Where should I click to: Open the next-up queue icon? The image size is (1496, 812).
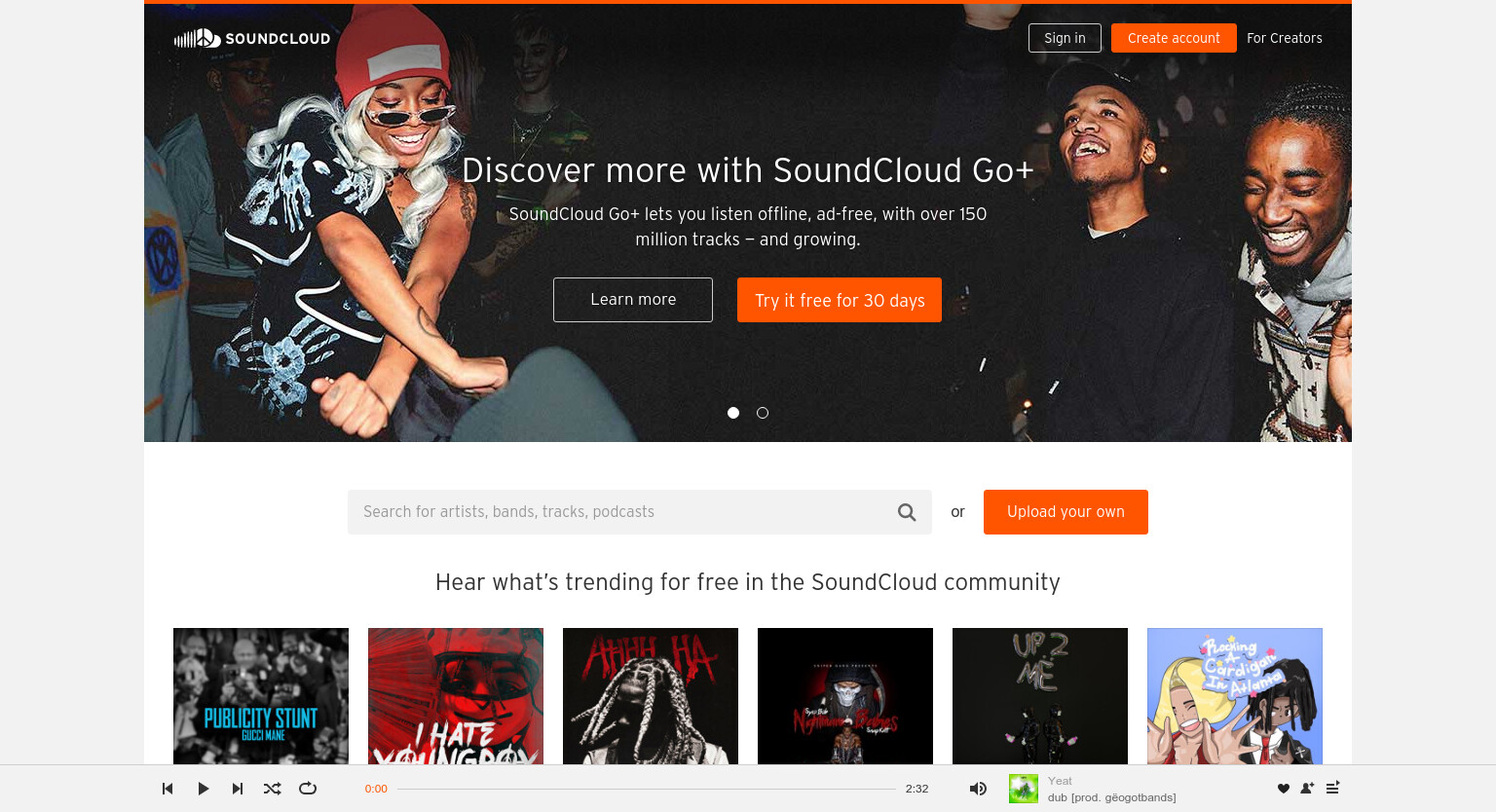click(x=1332, y=789)
